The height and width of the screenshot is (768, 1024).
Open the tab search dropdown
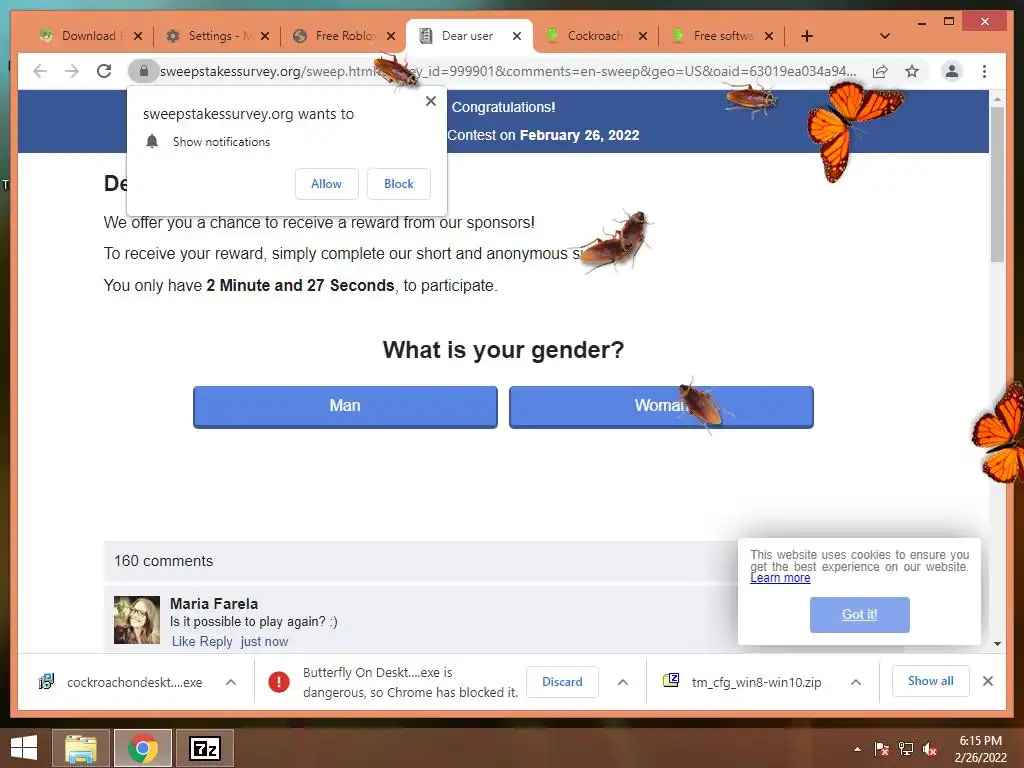[885, 36]
